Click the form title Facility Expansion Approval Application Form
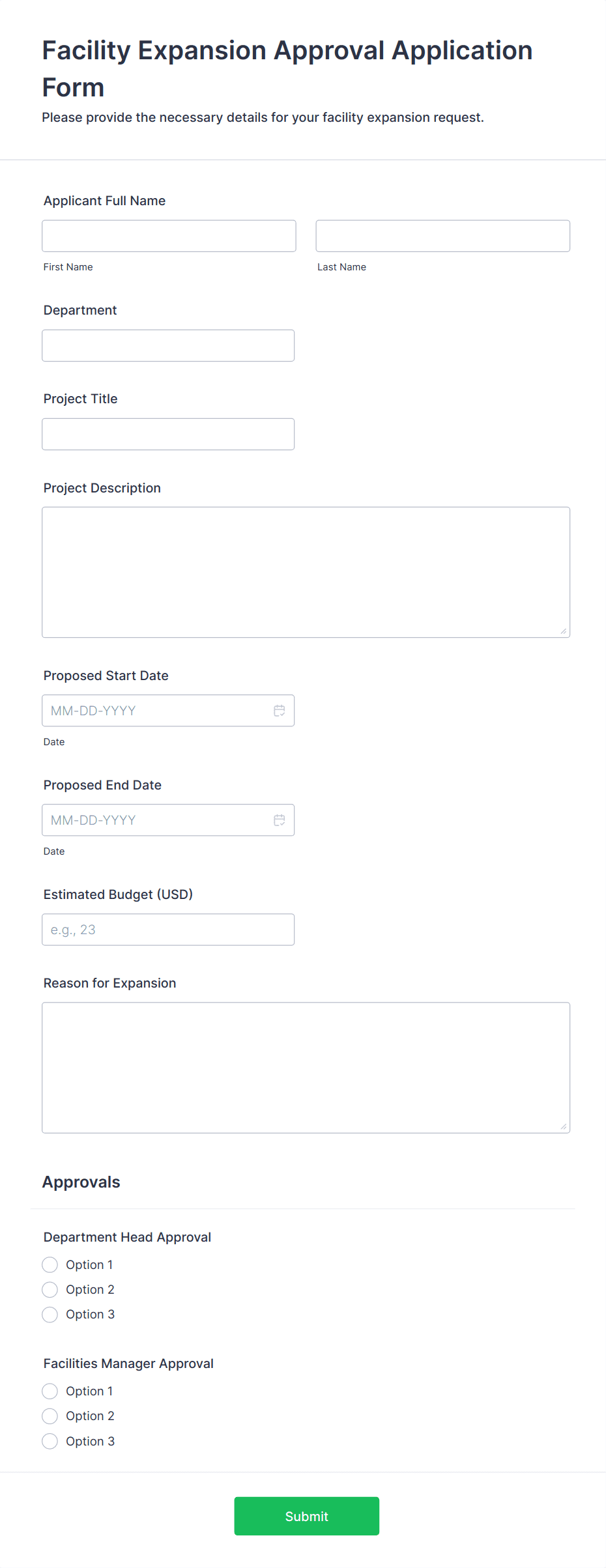Viewport: 606px width, 1568px height. click(x=287, y=68)
